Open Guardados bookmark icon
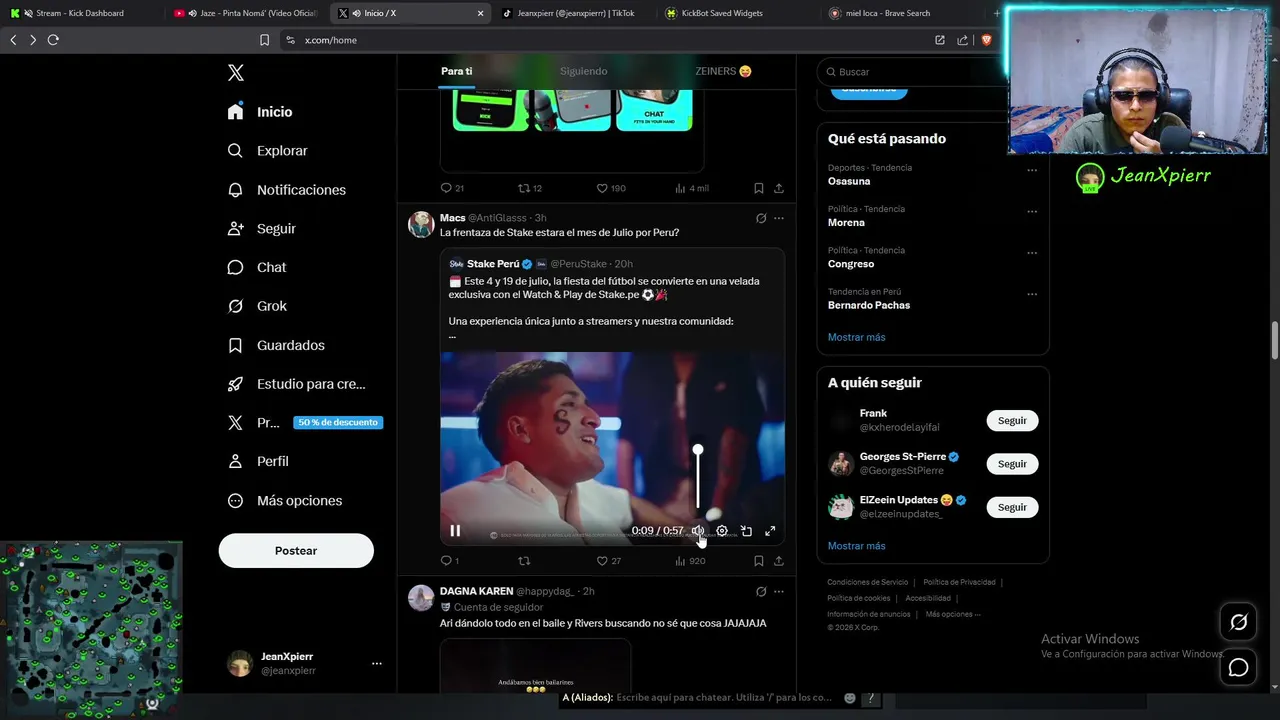 (x=235, y=345)
